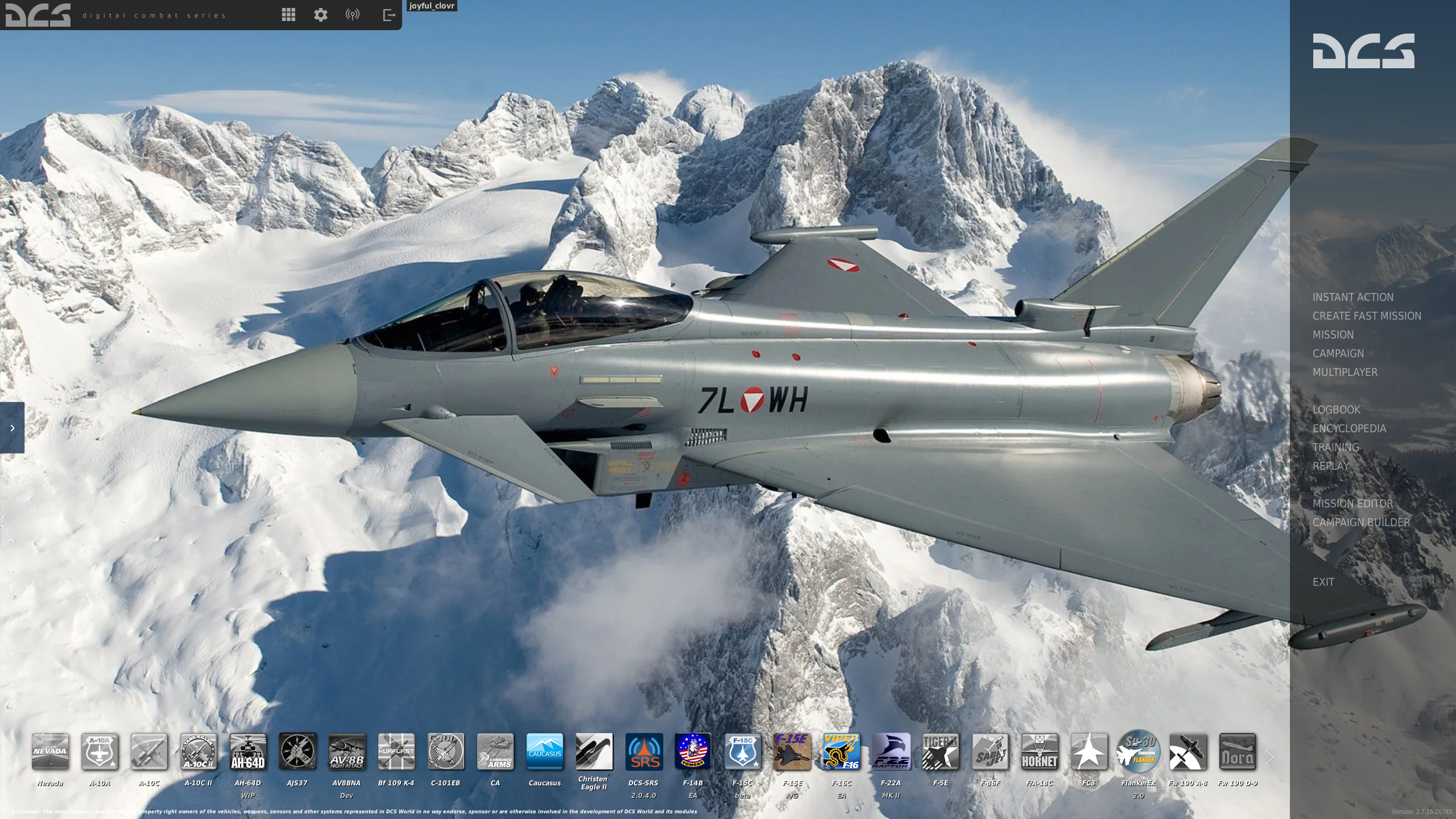Open CREATE FAST MISSION
Screen dimensions: 1456x819
click(1367, 316)
